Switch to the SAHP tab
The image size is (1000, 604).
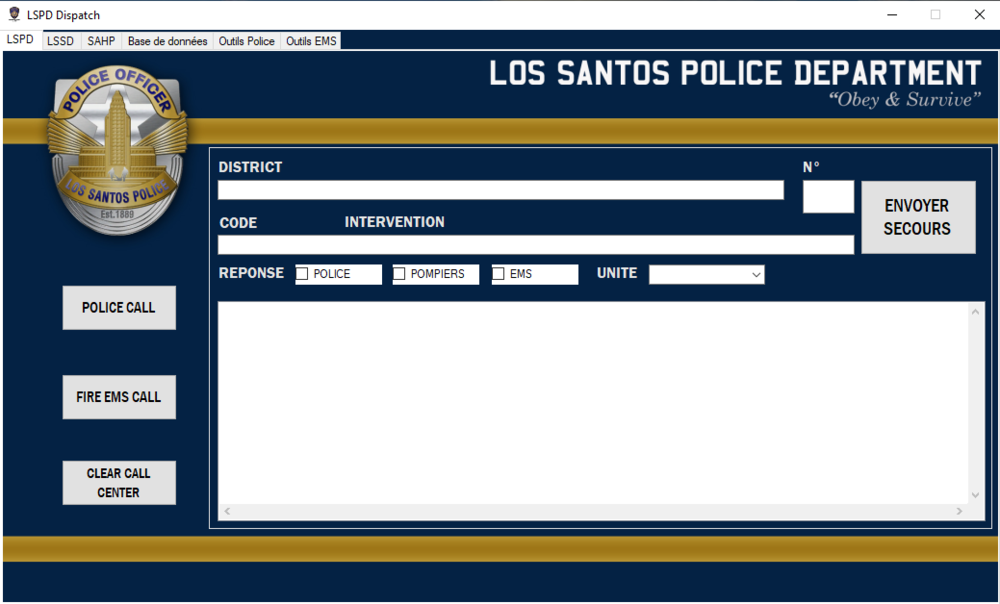tap(100, 41)
